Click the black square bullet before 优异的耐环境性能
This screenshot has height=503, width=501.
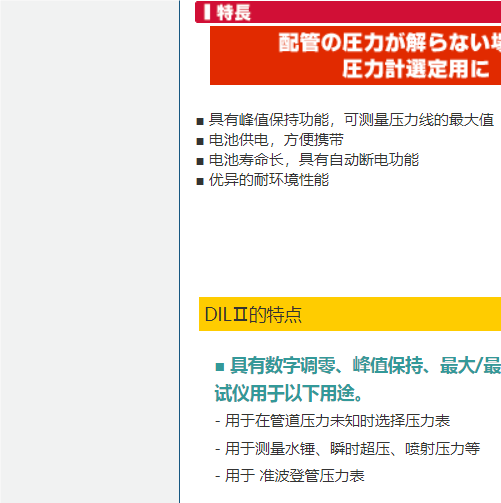(200, 182)
